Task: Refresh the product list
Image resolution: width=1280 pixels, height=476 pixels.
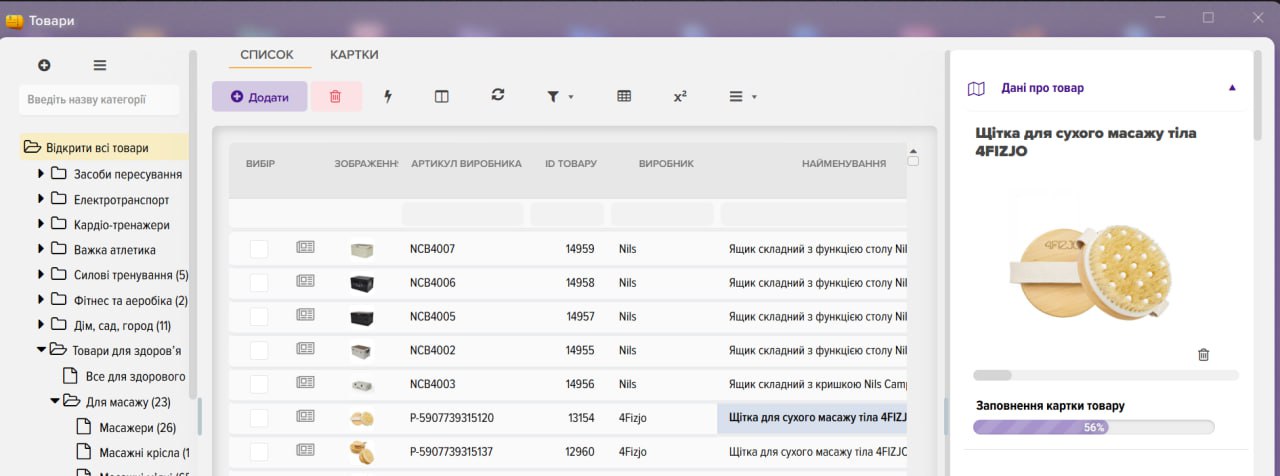Action: [498, 96]
